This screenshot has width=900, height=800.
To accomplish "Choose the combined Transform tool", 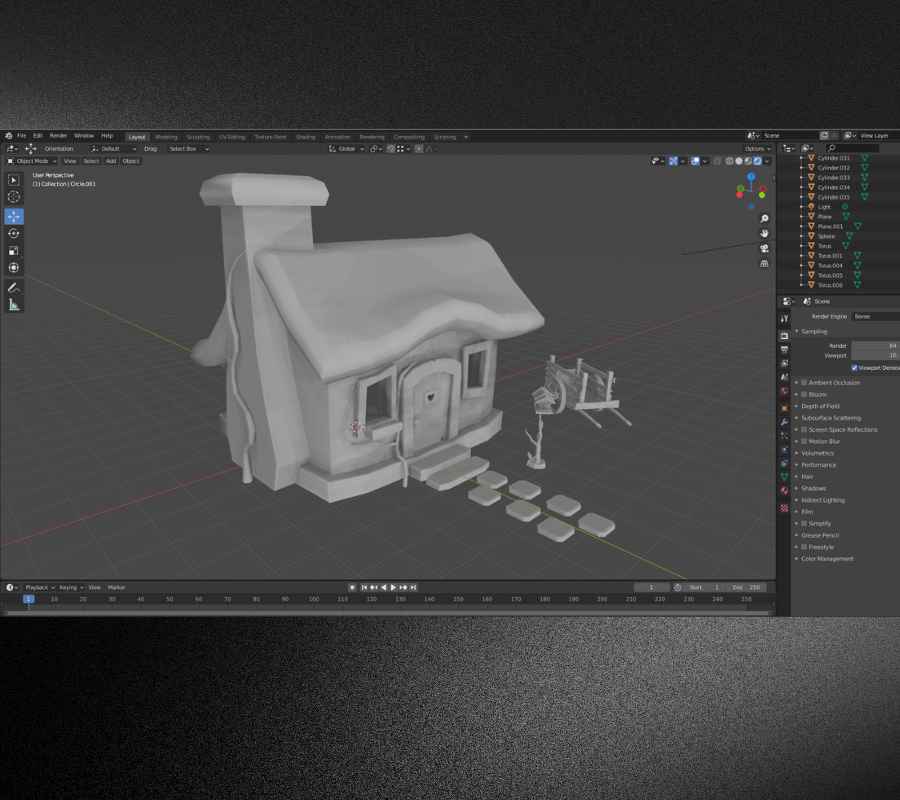I will [14, 268].
